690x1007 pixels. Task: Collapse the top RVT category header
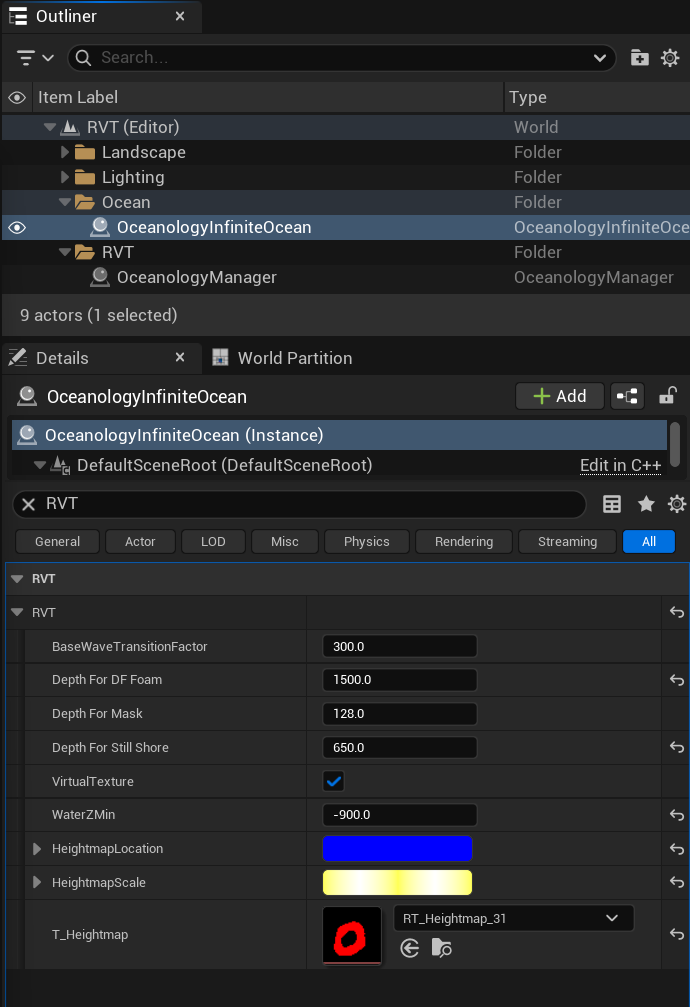point(17,579)
